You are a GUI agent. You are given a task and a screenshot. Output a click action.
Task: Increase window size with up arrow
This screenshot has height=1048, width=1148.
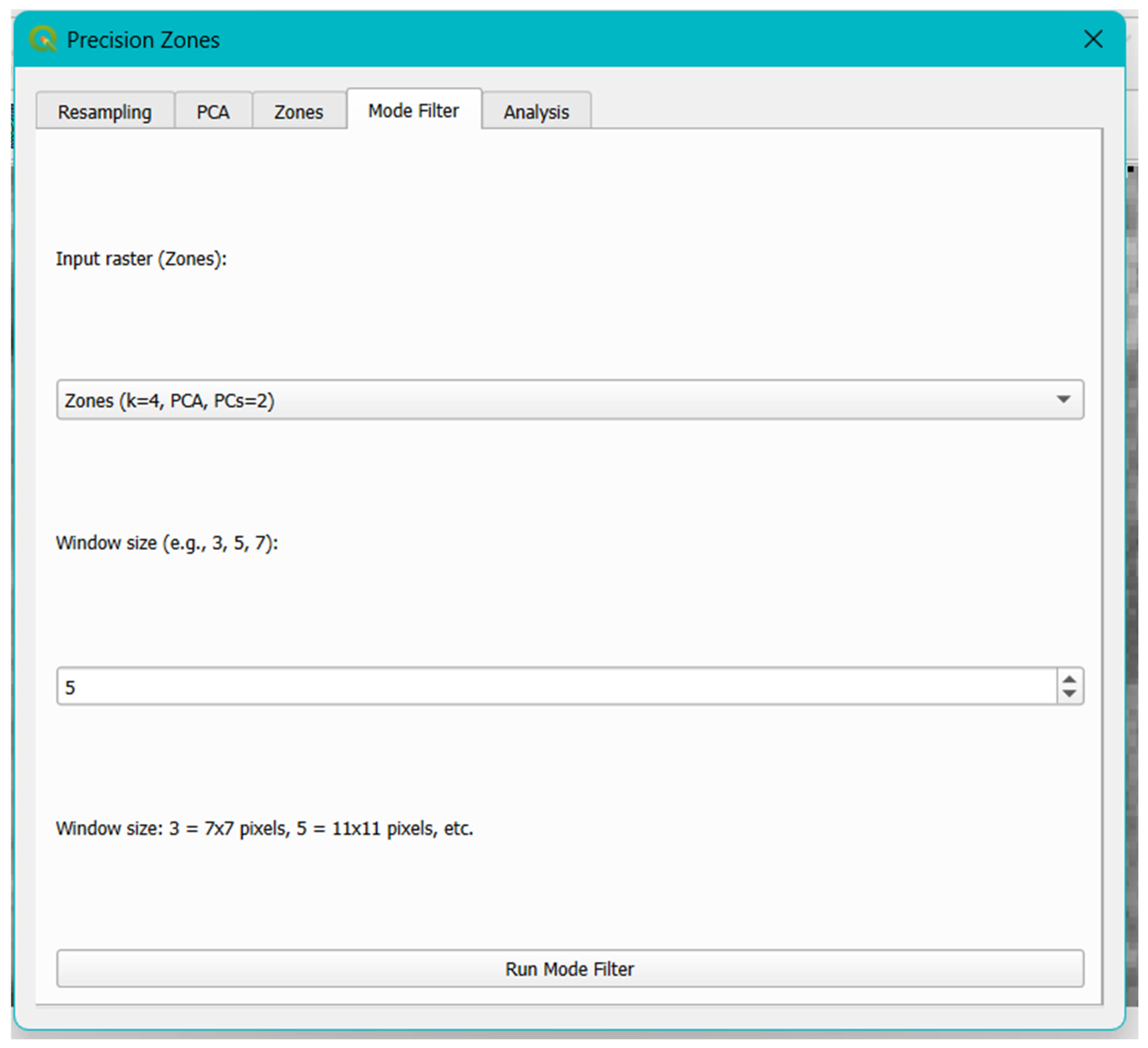coord(1070,679)
